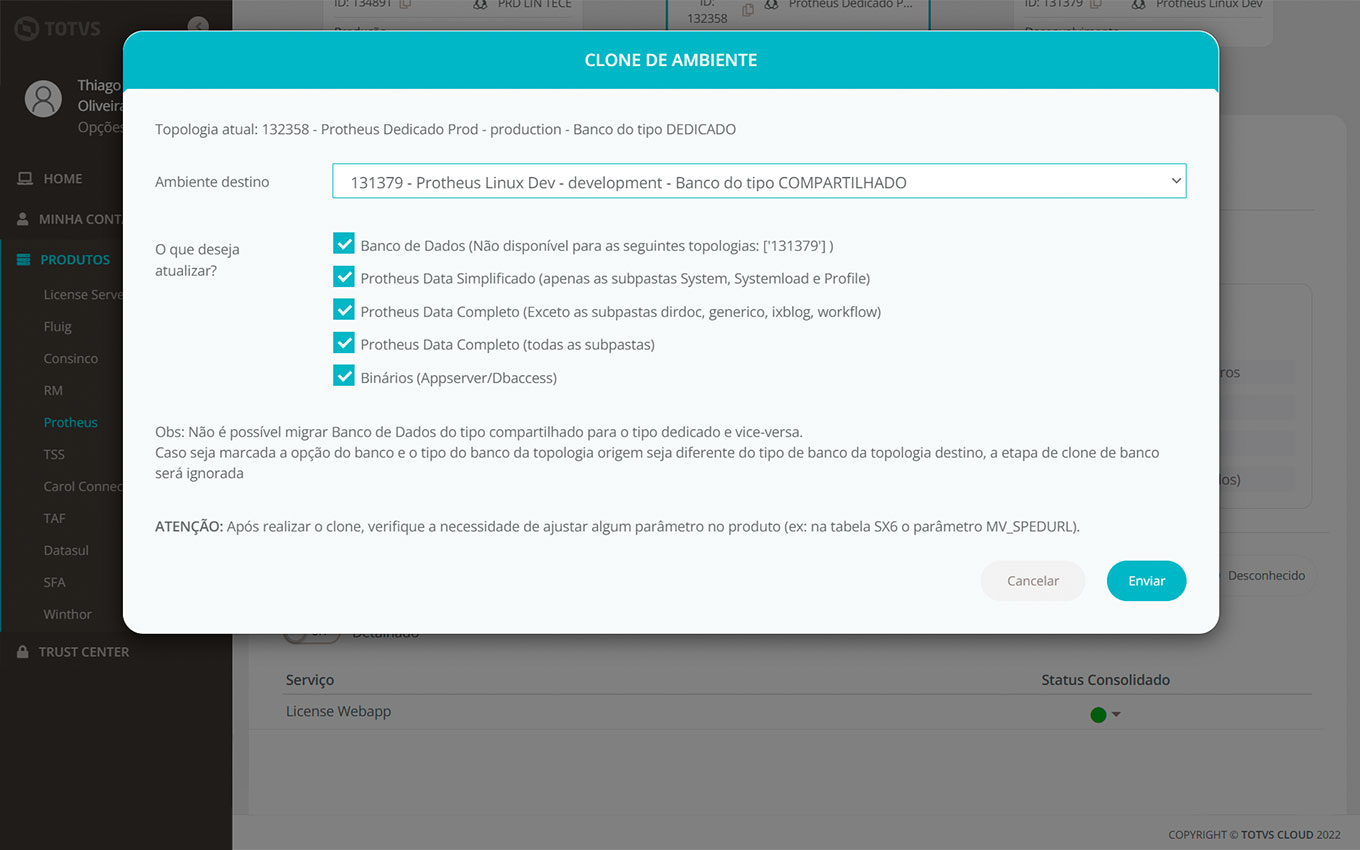Click the Desconhecido status label
This screenshot has width=1360, height=850.
[x=1266, y=576]
